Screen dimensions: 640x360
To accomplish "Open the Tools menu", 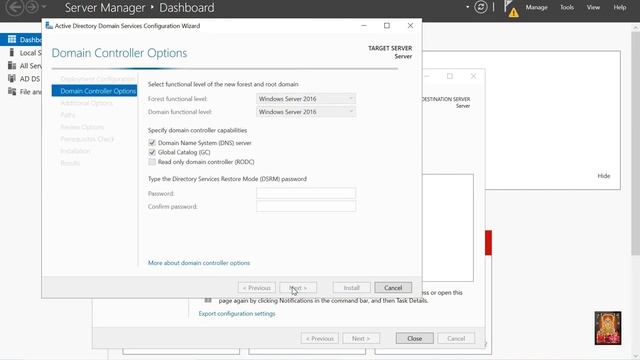I will (567, 7).
